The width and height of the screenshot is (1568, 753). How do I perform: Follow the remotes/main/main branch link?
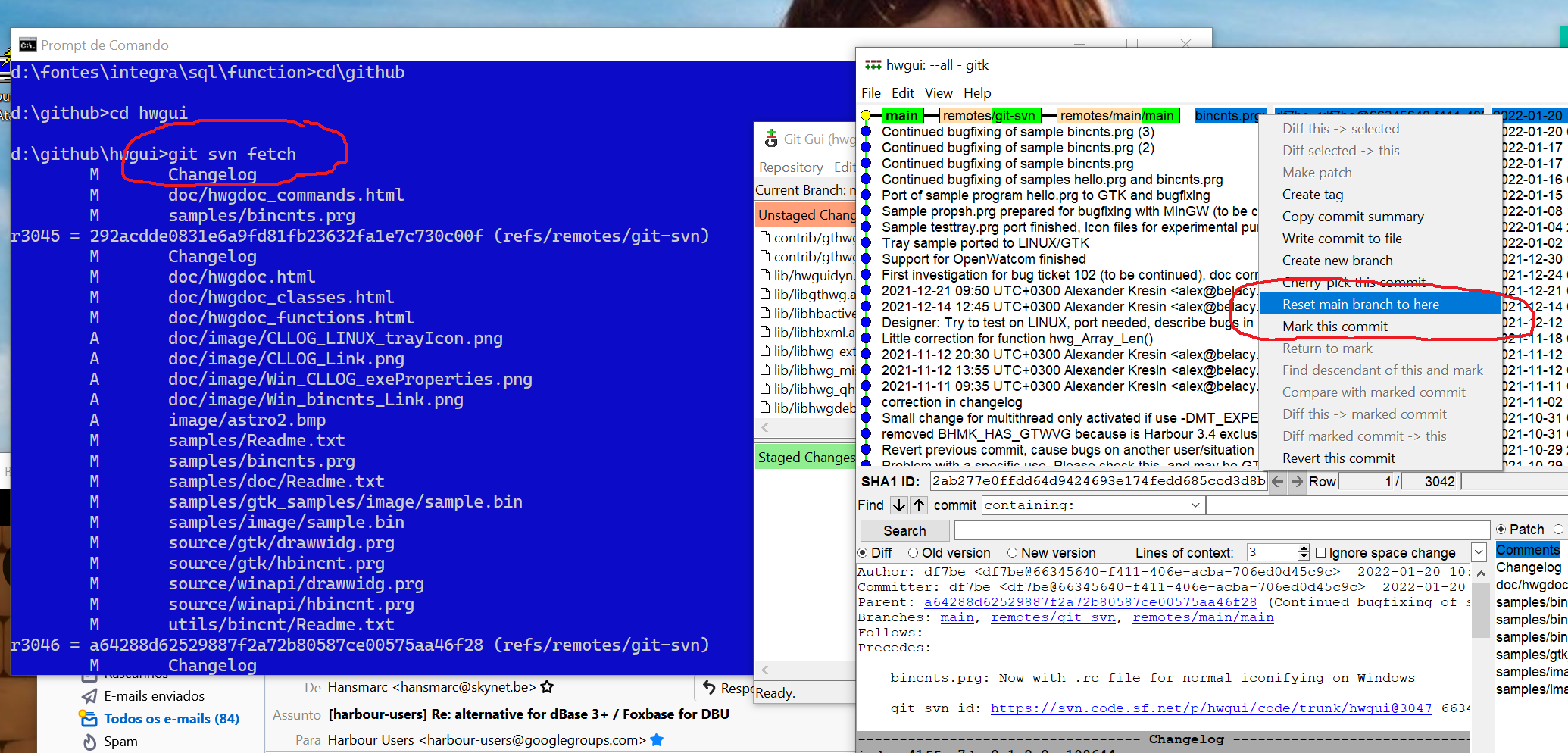point(1203,617)
